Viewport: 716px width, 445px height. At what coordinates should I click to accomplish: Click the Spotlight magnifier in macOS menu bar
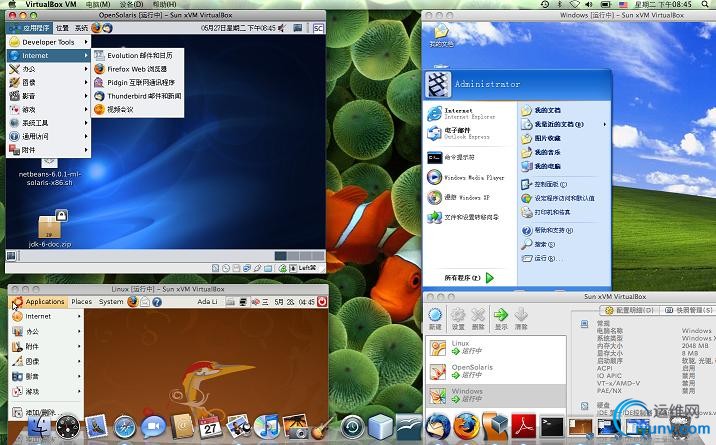(x=705, y=4)
